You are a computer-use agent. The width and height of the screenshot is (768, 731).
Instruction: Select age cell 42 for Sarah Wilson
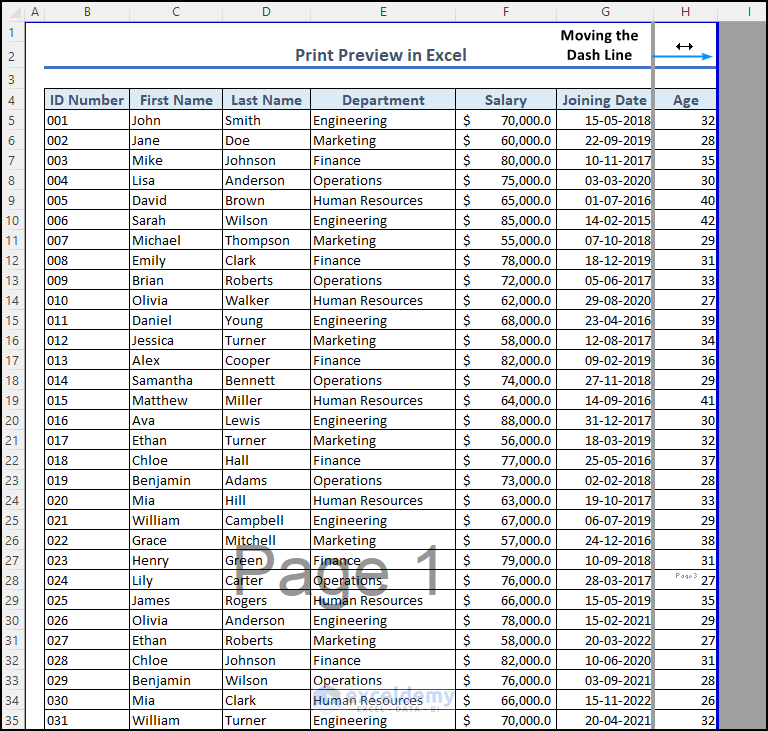[x=685, y=221]
